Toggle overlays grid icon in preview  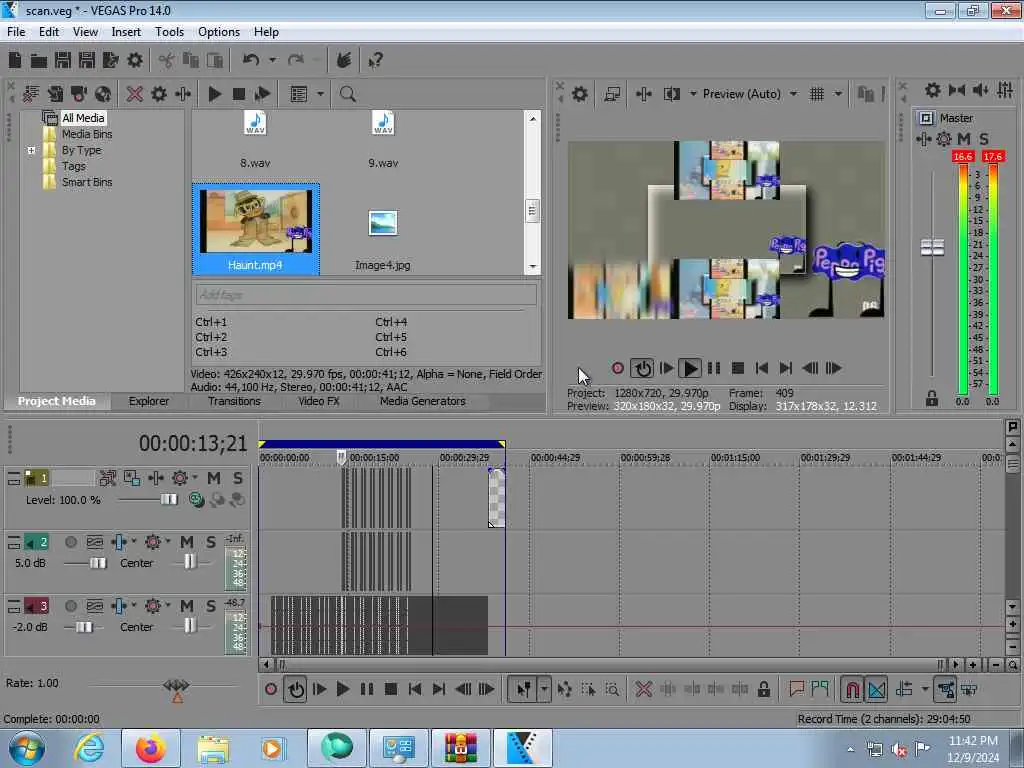[817, 94]
